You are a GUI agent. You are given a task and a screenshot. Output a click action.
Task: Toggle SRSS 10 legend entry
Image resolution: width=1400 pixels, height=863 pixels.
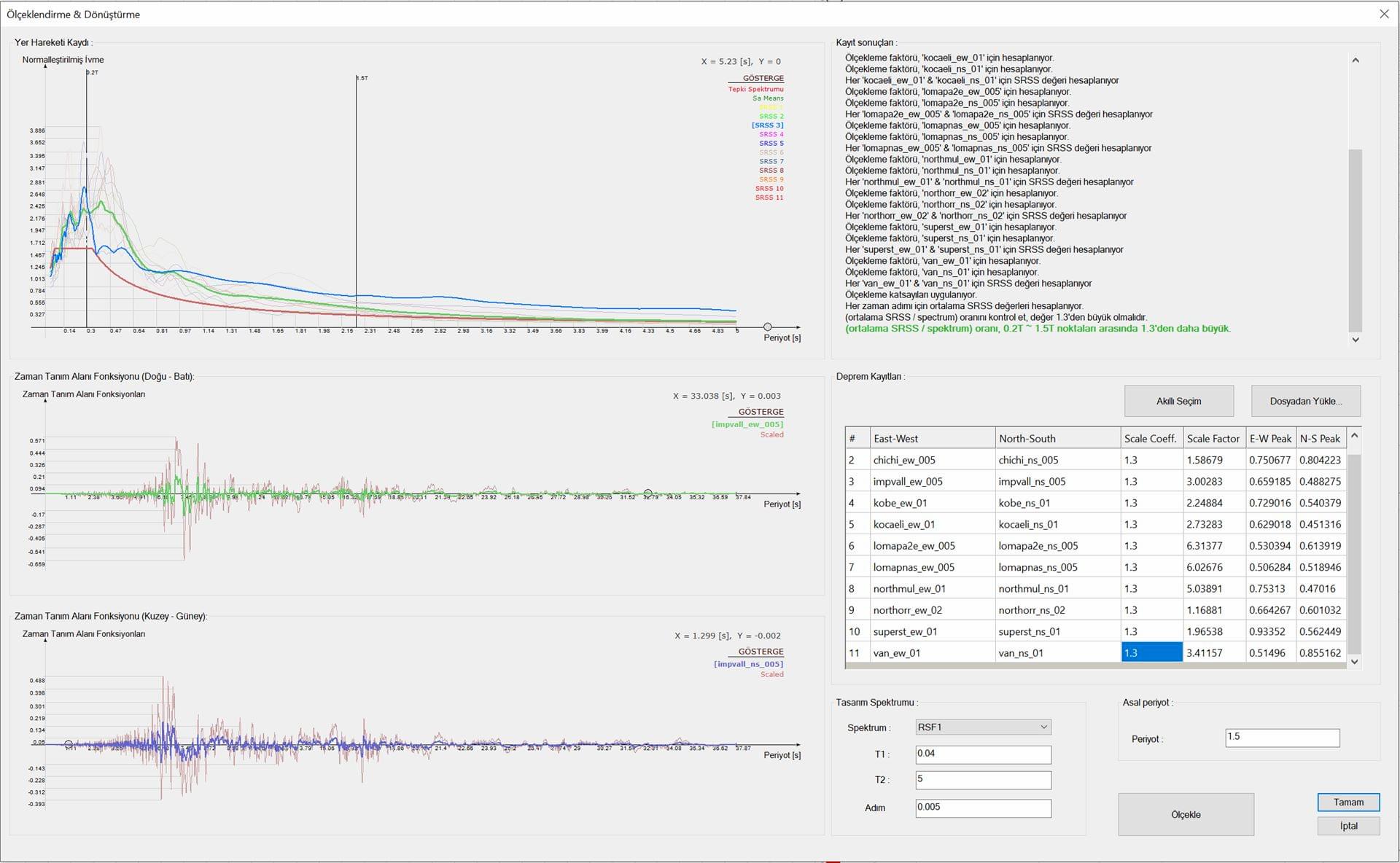tap(769, 189)
